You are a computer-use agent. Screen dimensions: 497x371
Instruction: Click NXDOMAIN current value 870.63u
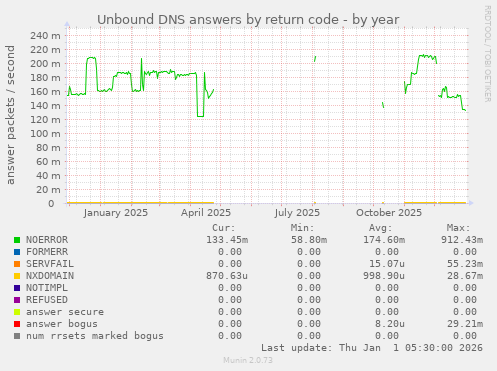pyautogui.click(x=227, y=276)
